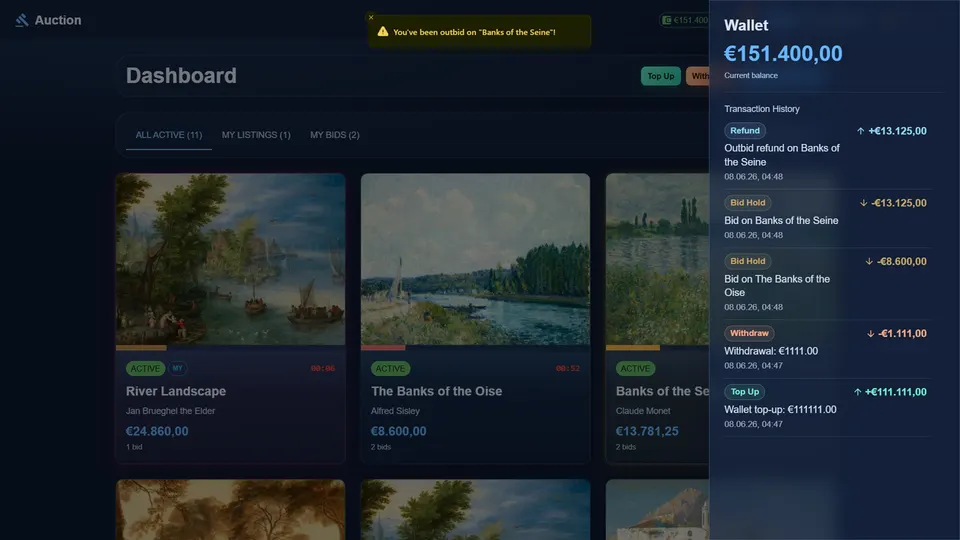
Task: Click the down arrow beside -€13.125,00
Action: (x=863, y=203)
